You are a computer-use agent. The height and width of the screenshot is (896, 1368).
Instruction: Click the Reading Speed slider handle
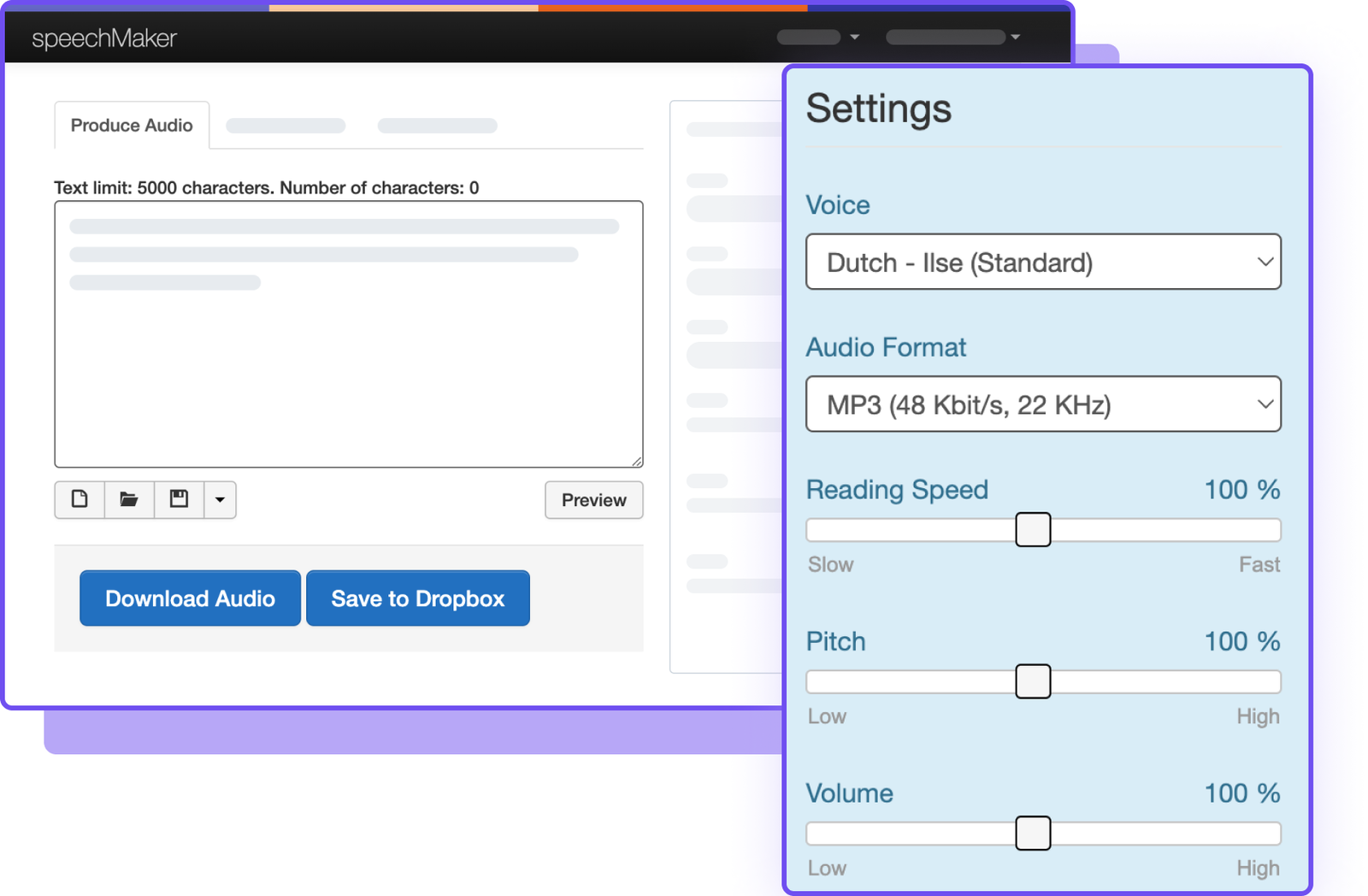click(1032, 529)
